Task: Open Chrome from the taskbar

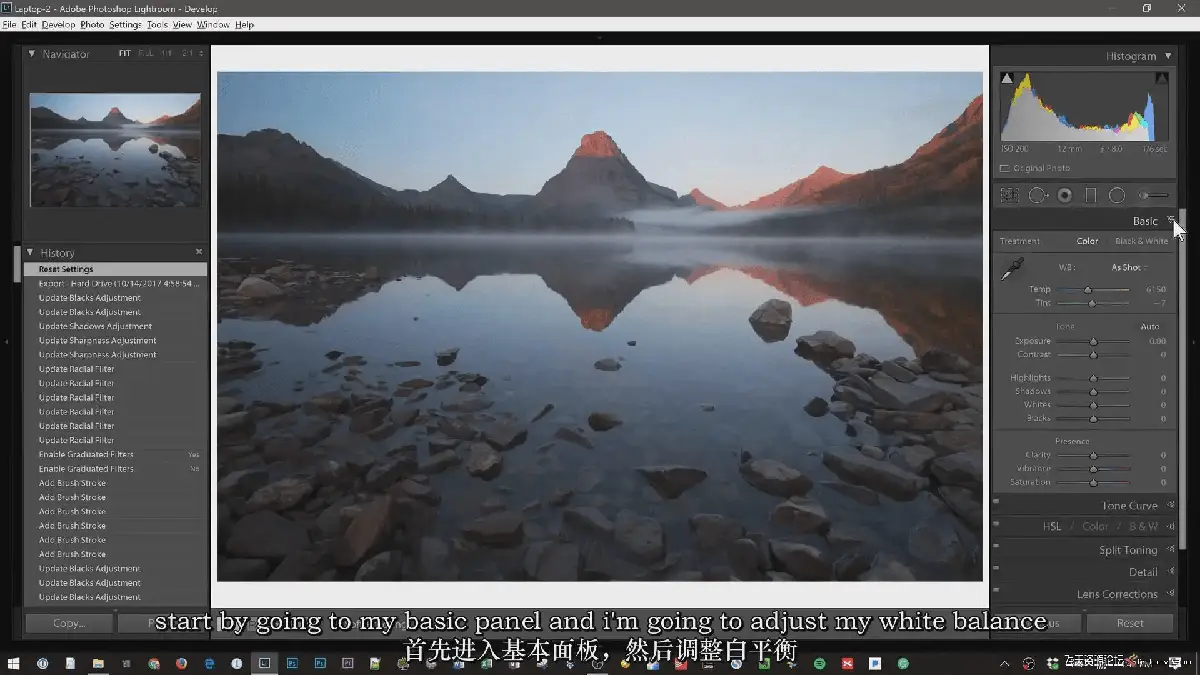Action: (x=154, y=663)
